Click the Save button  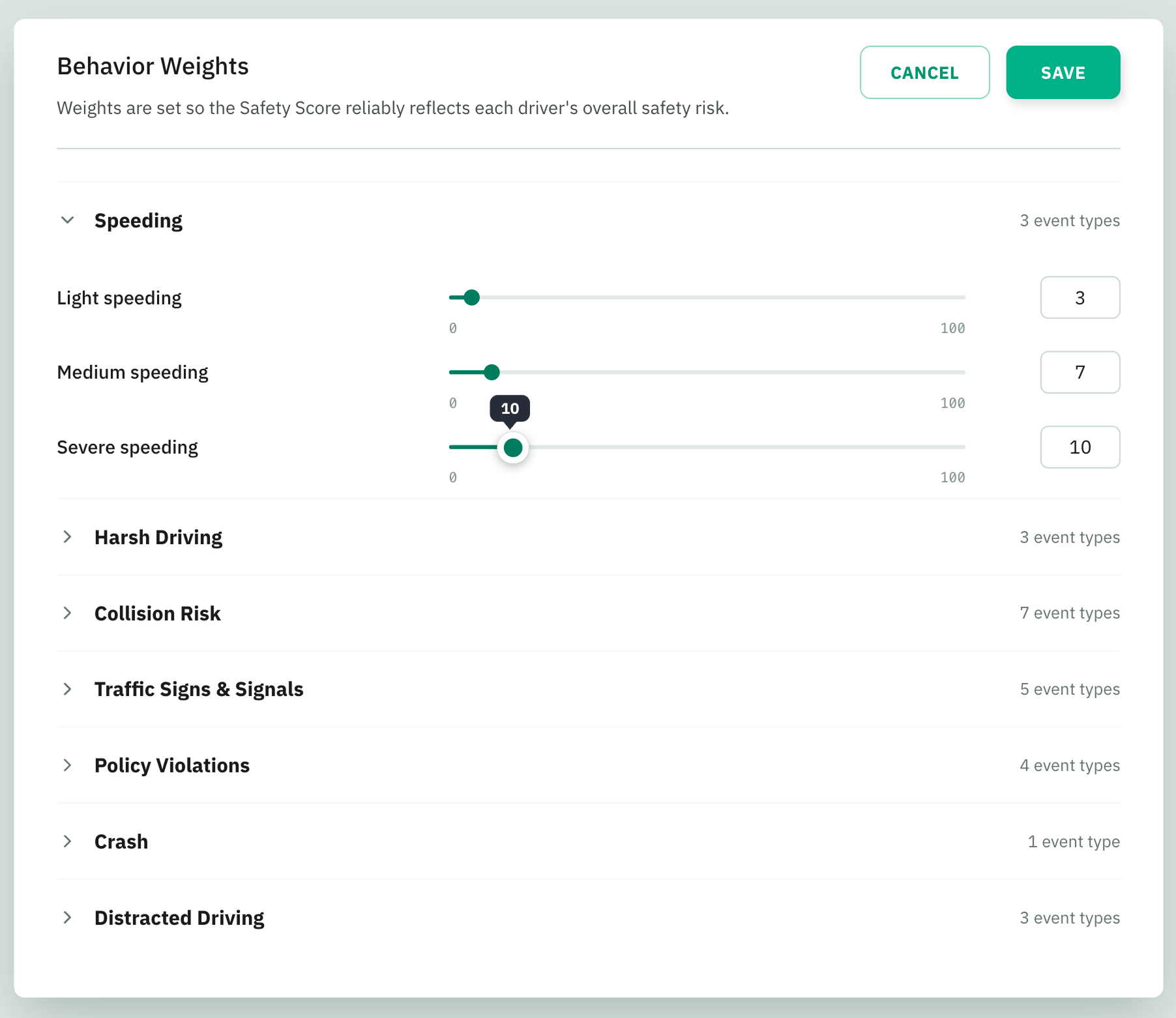point(1063,72)
